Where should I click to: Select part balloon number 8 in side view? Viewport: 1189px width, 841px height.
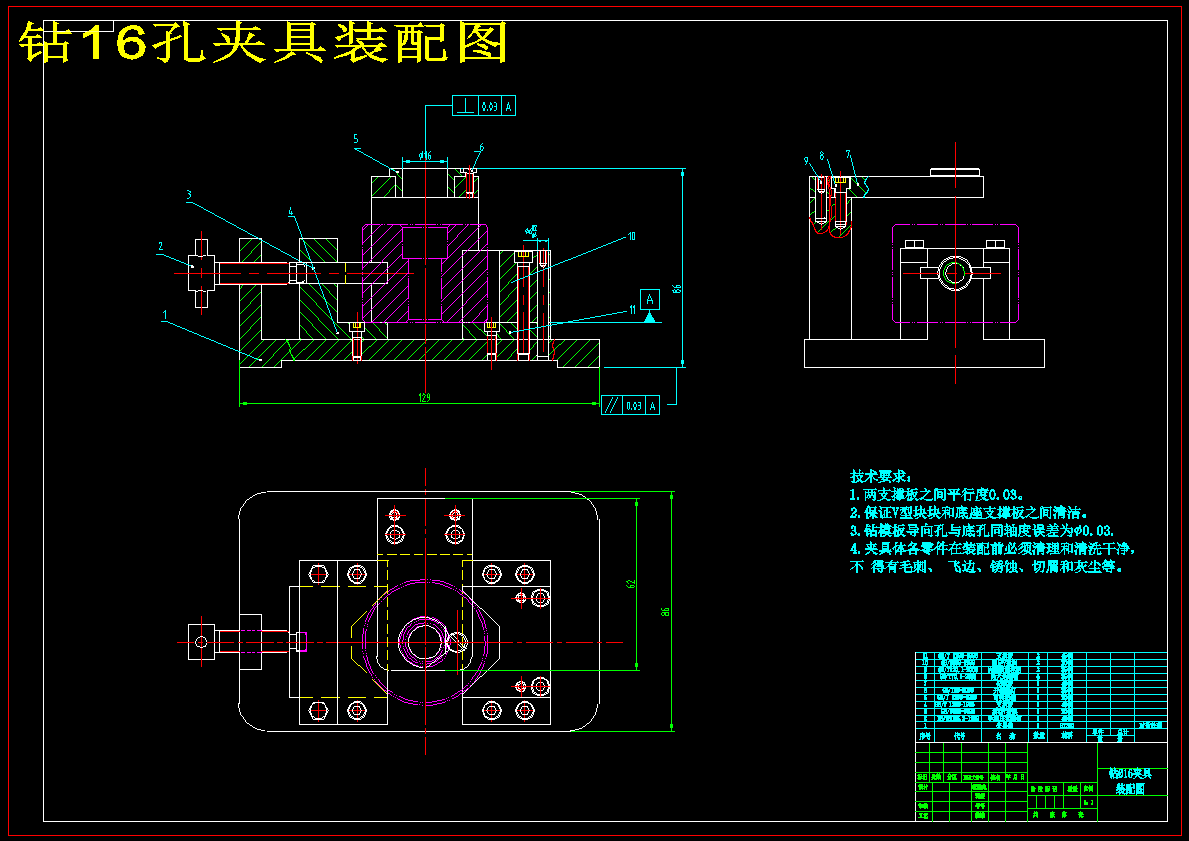[822, 156]
